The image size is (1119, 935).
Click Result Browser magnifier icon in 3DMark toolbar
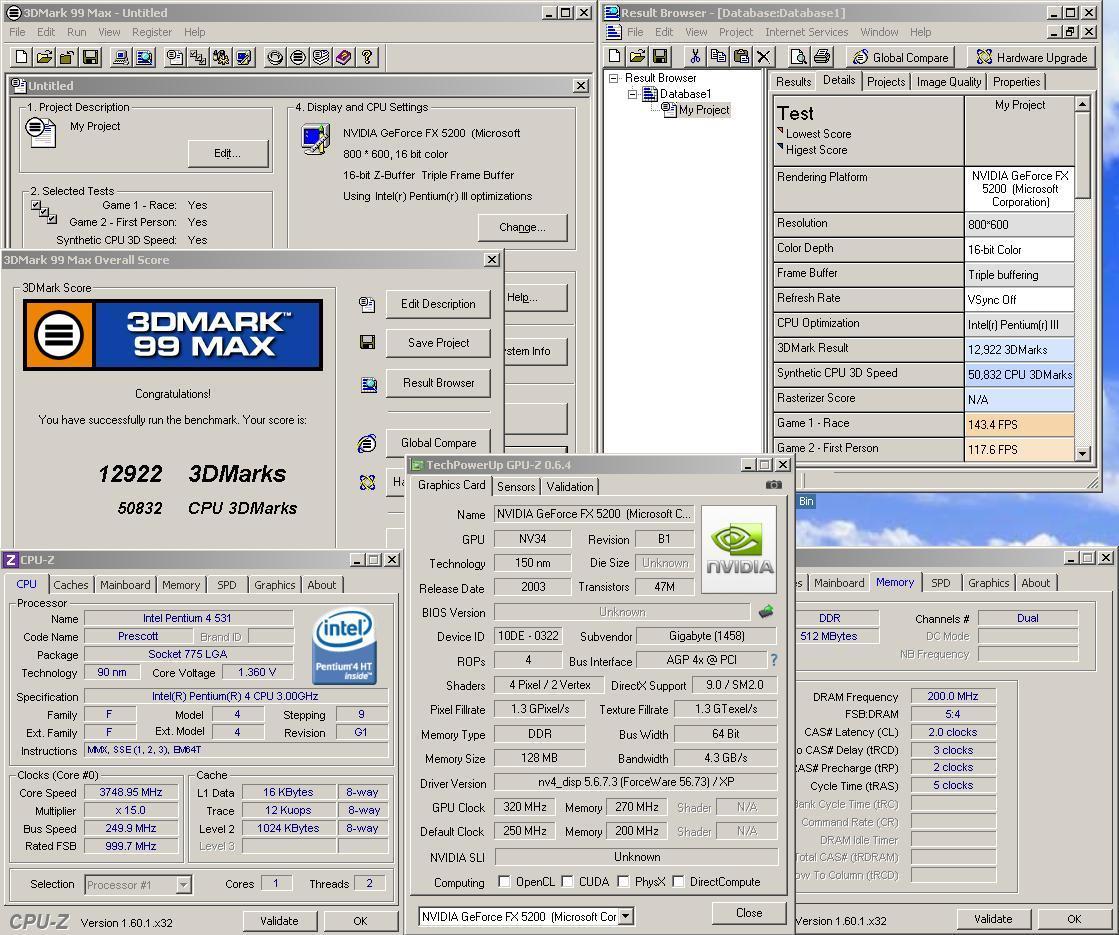(144, 57)
